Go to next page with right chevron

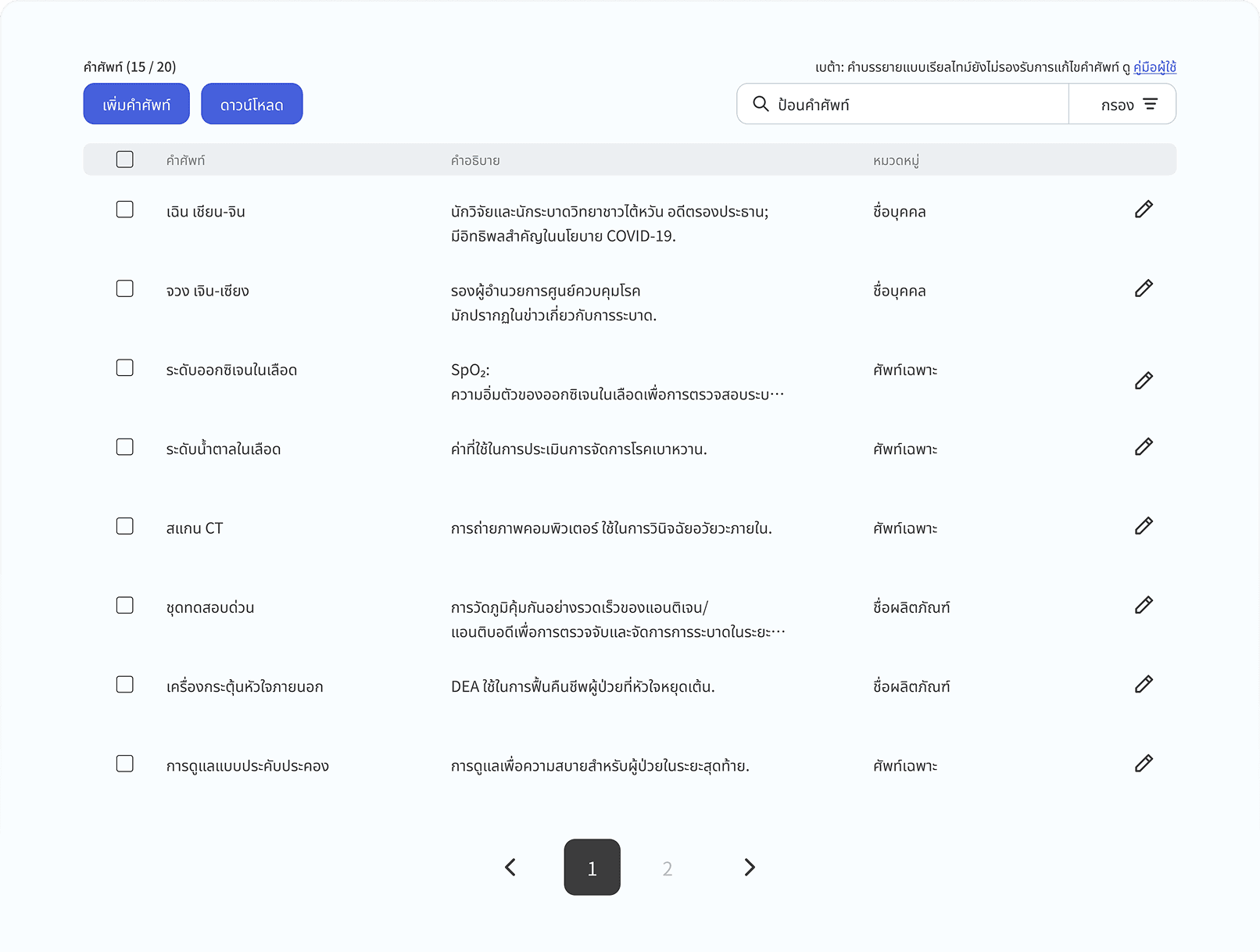pos(749,868)
